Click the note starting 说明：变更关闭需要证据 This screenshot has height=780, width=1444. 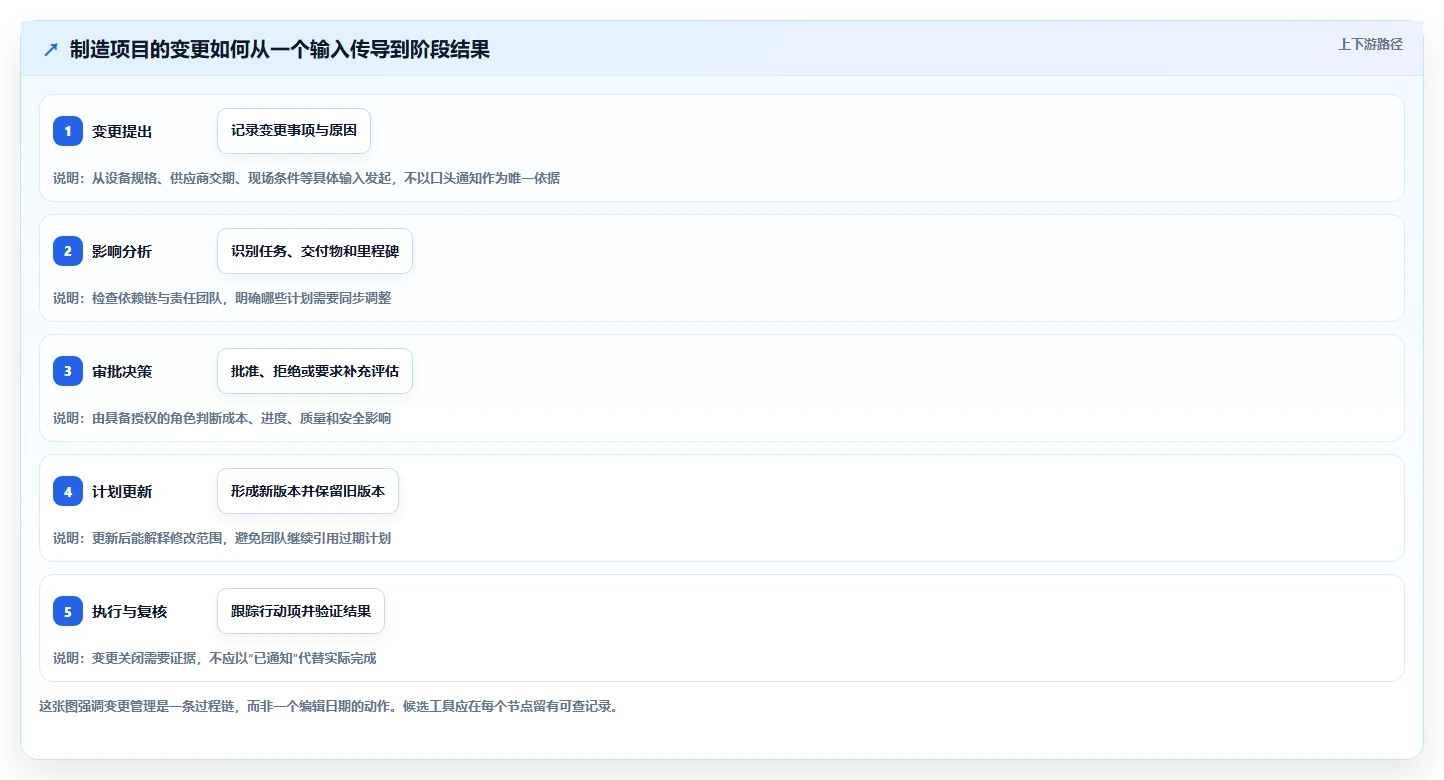tap(215, 658)
